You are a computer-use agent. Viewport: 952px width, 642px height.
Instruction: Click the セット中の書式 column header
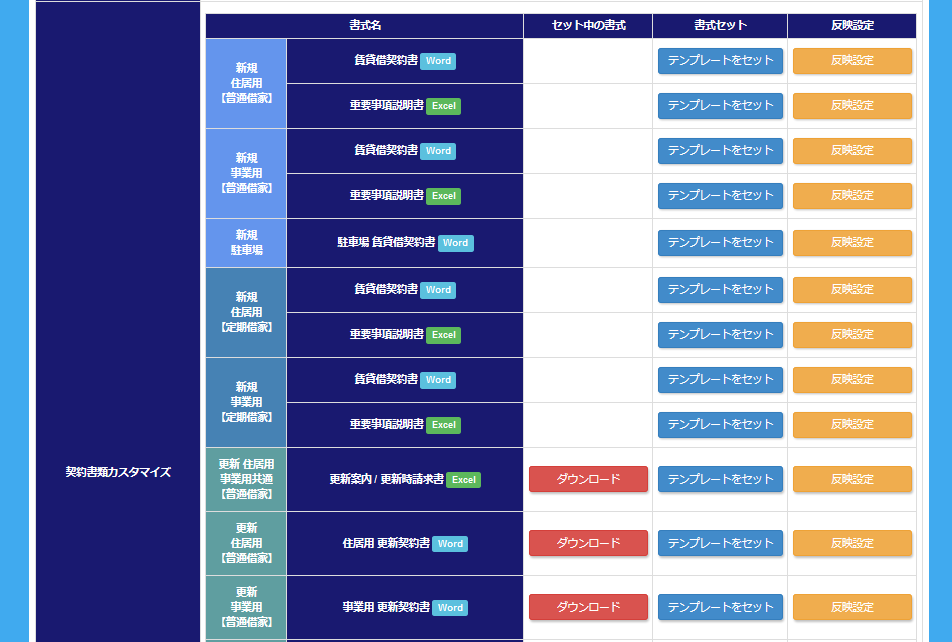click(588, 25)
